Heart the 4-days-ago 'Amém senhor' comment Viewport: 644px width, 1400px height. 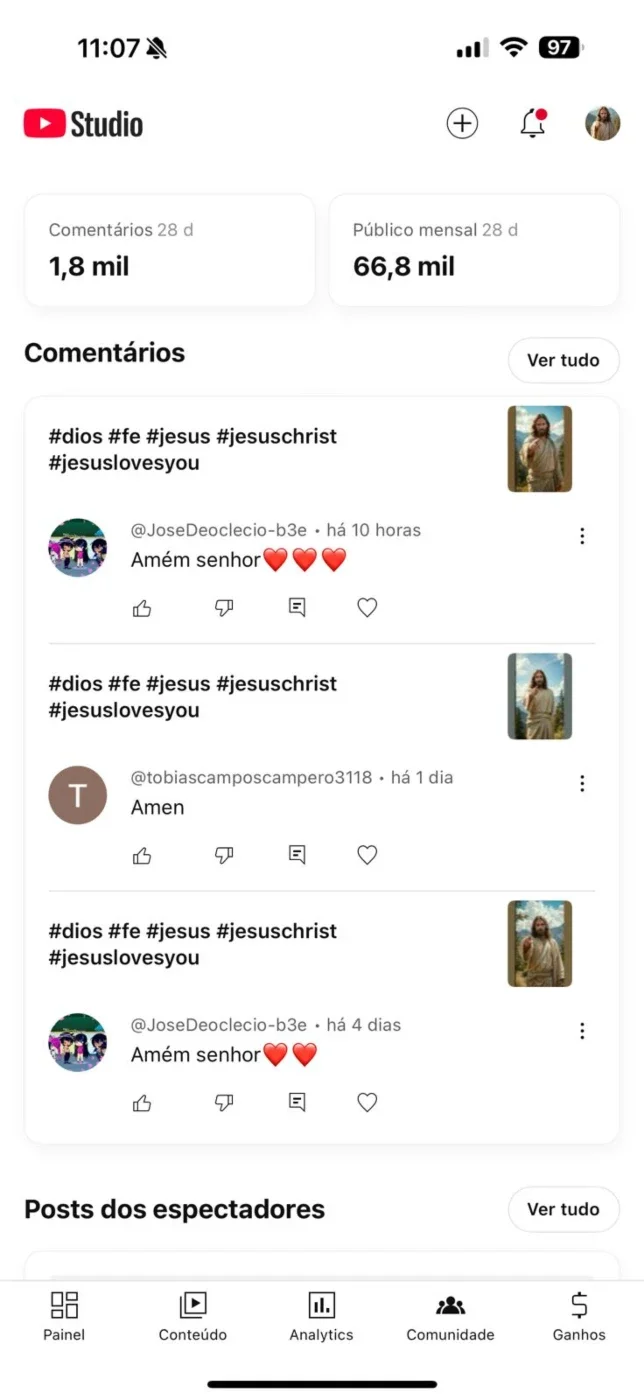367,1102
